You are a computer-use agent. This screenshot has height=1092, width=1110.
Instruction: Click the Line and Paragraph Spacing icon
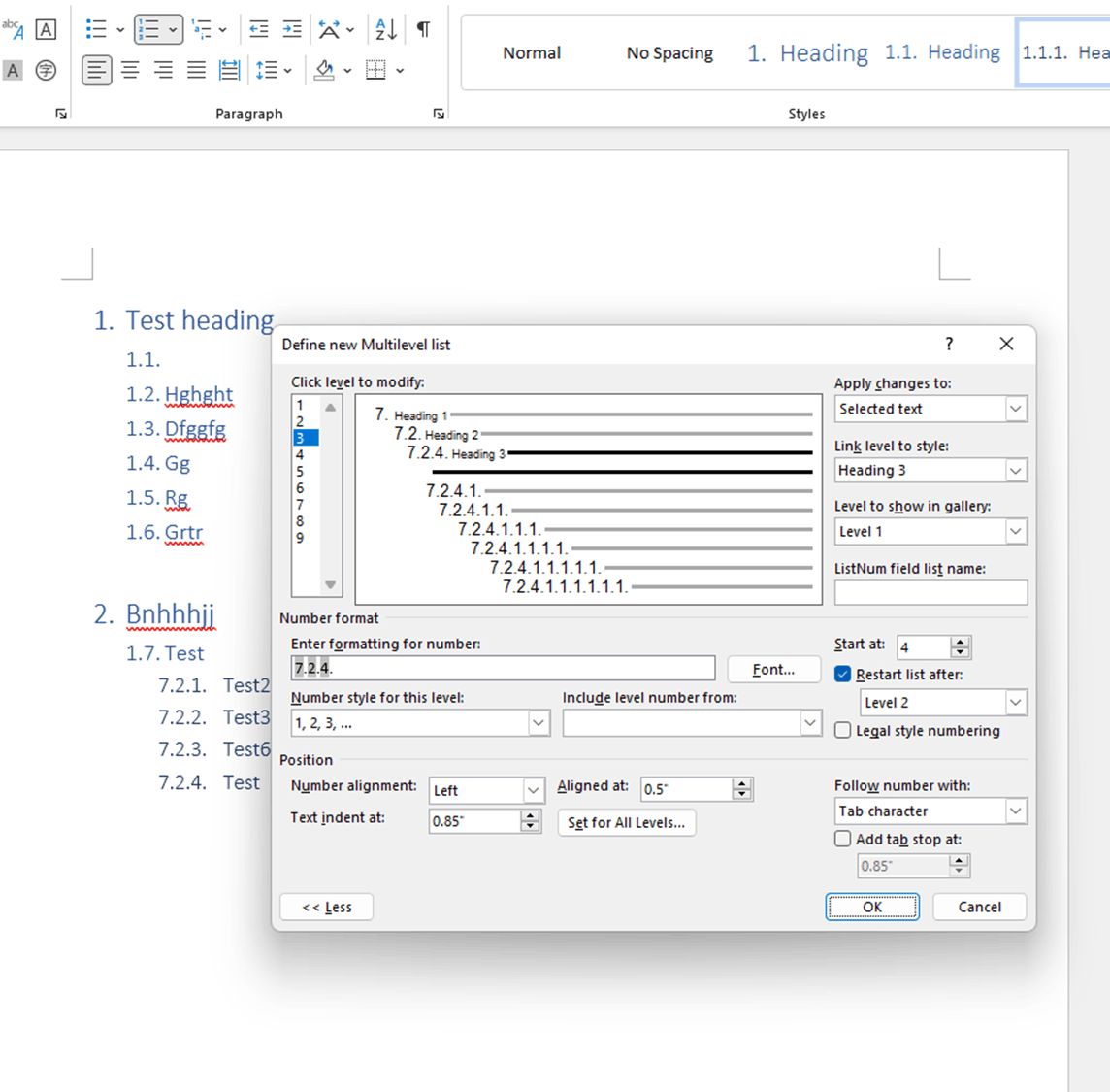267,70
